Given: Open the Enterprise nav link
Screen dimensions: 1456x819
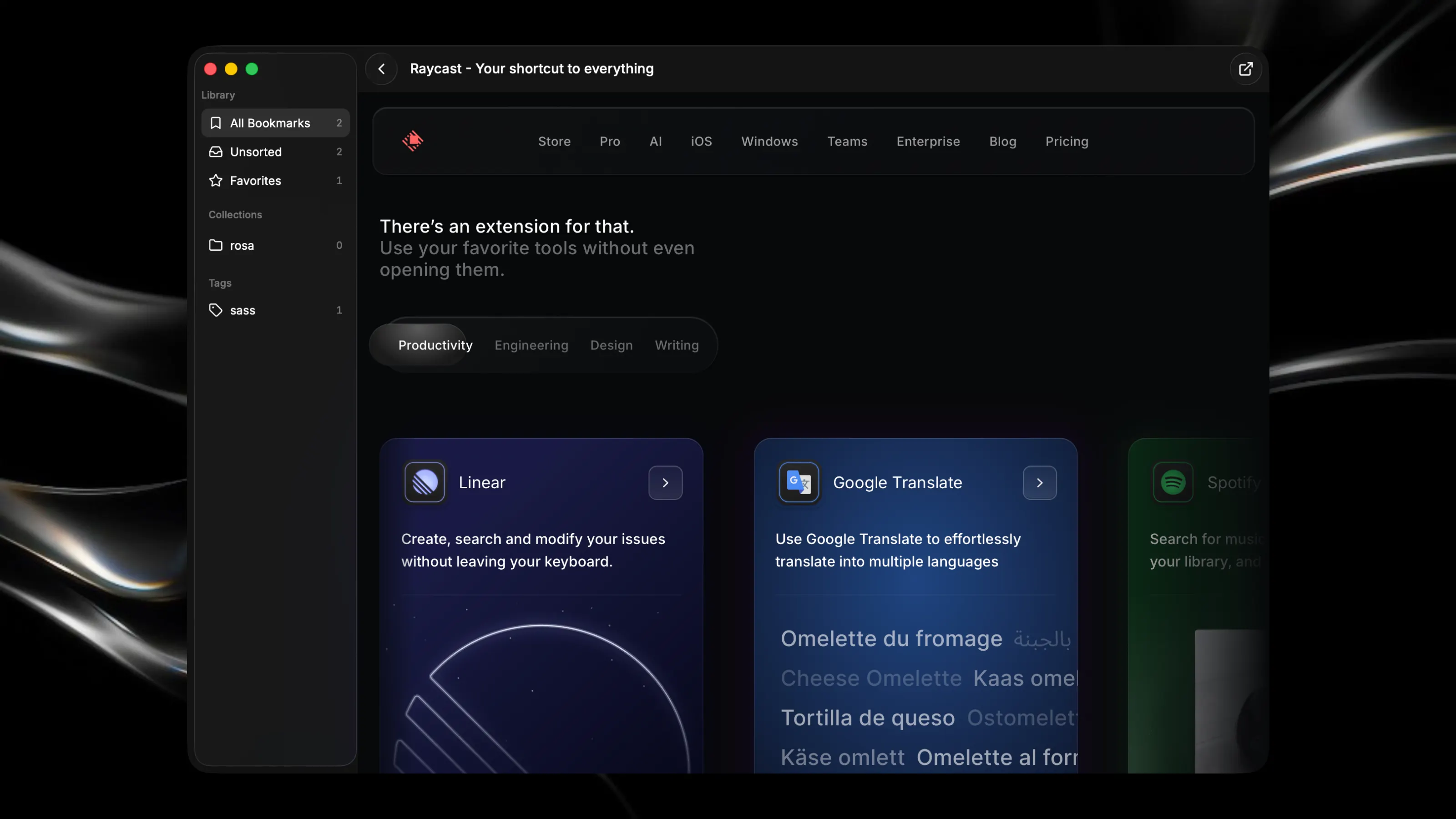Looking at the screenshot, I should [928, 142].
